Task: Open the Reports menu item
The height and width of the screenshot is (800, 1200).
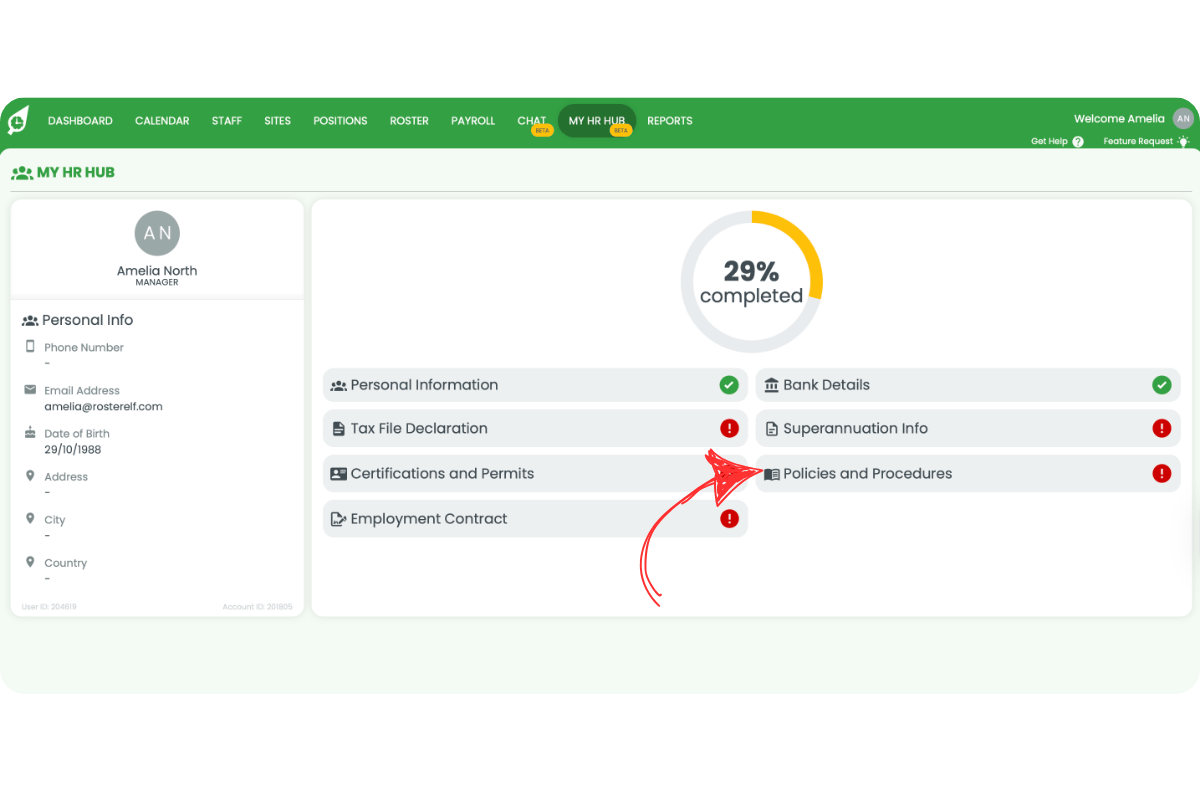Action: (670, 121)
